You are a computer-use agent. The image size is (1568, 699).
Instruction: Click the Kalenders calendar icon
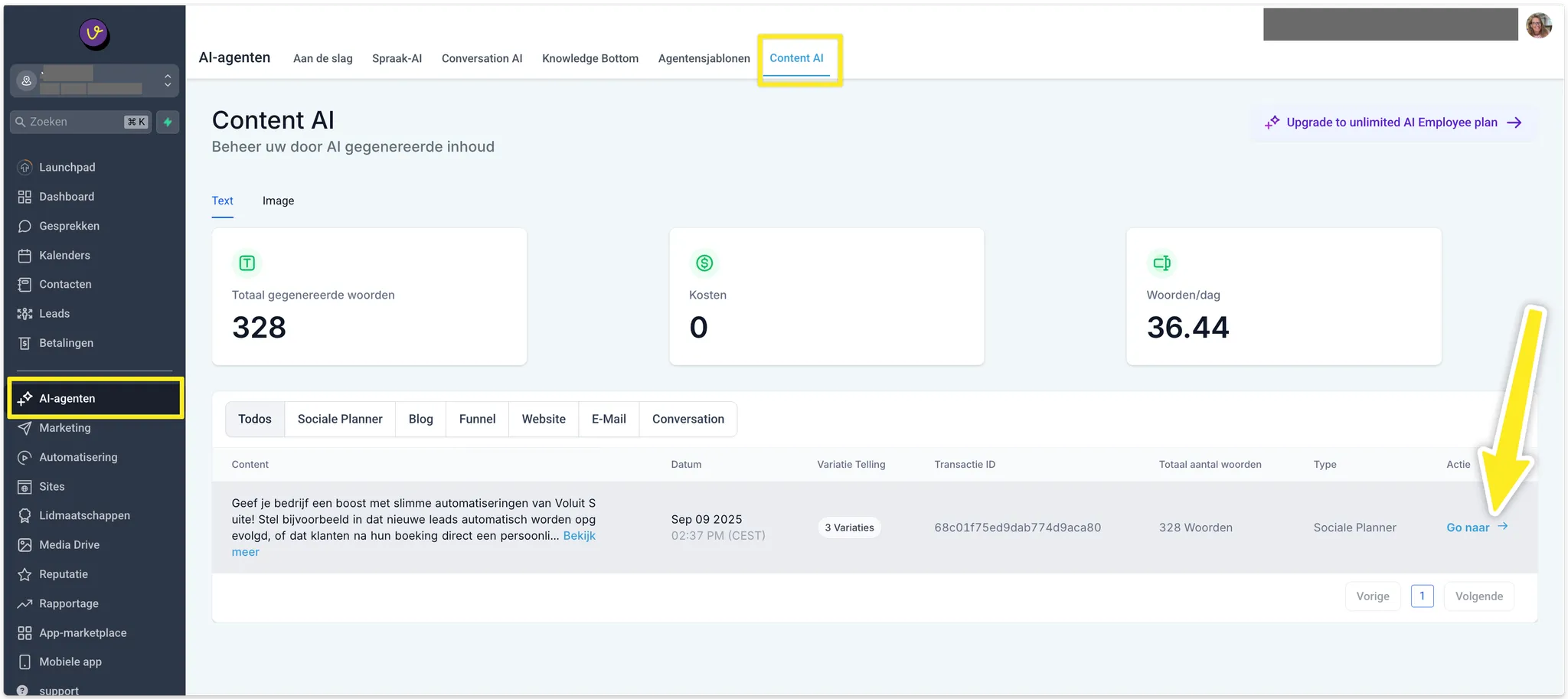[24, 255]
